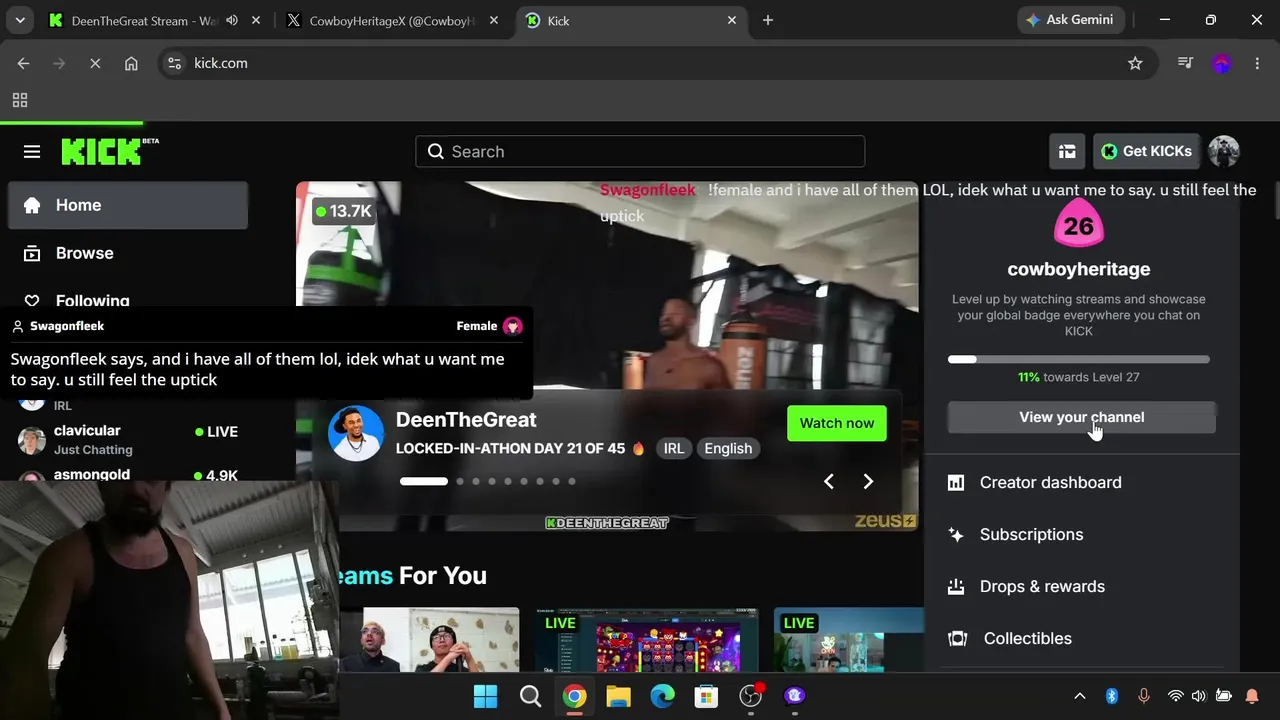The width and height of the screenshot is (1280, 720).
Task: Click the IRL category tag
Action: tap(674, 448)
